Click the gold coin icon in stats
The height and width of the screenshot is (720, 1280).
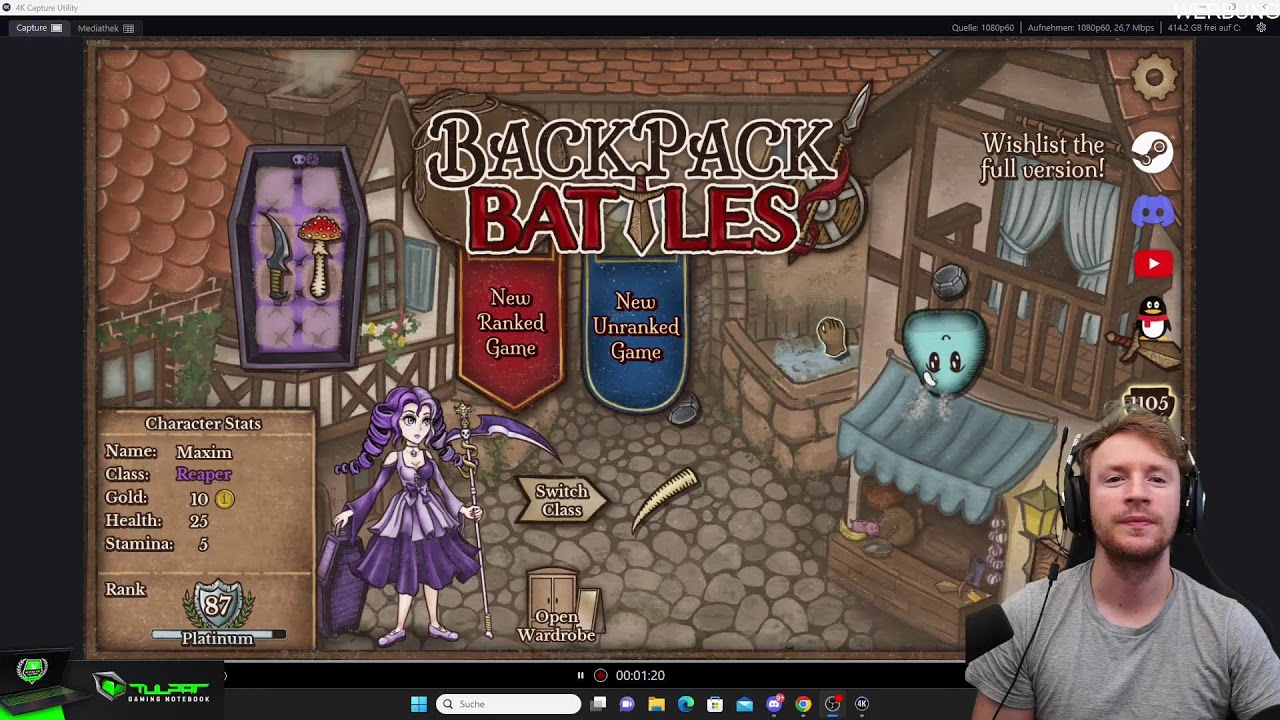point(224,498)
